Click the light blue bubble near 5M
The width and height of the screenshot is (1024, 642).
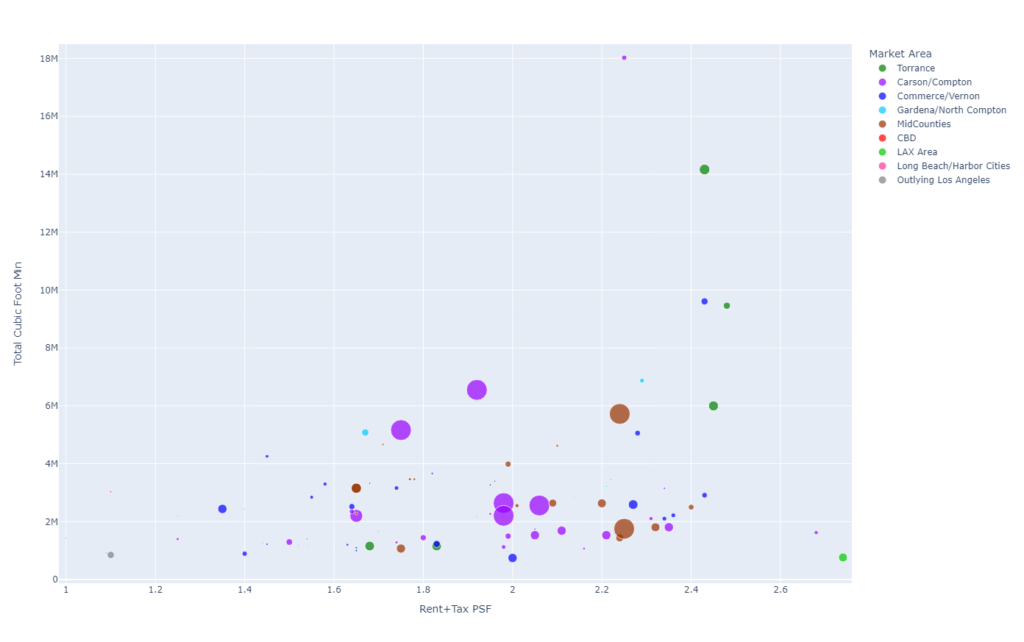(365, 433)
